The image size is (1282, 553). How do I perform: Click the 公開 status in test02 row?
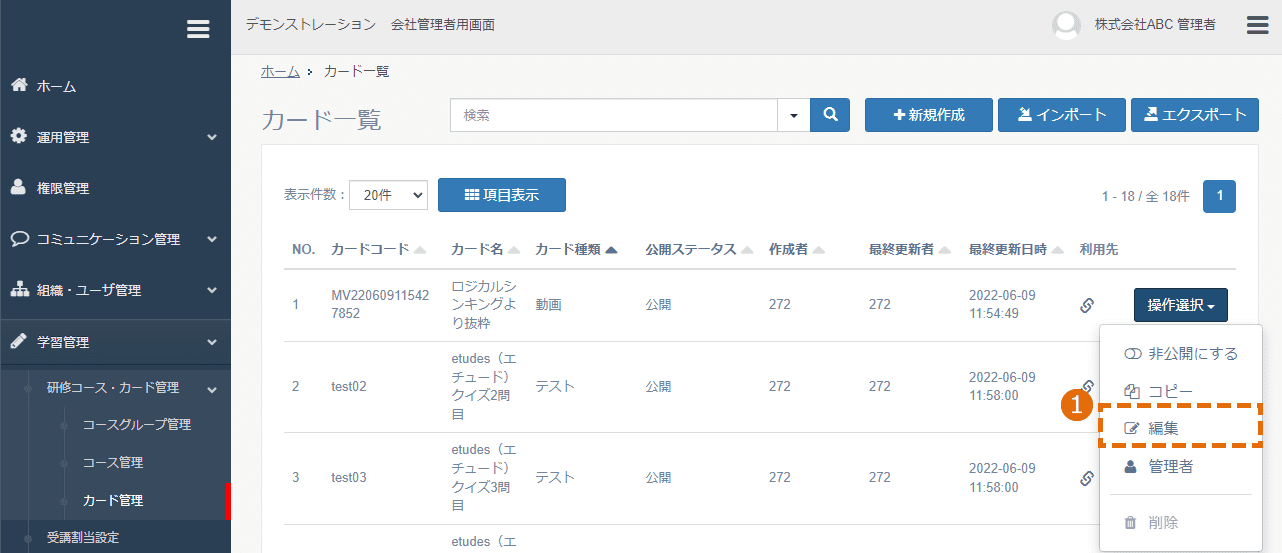tap(658, 387)
